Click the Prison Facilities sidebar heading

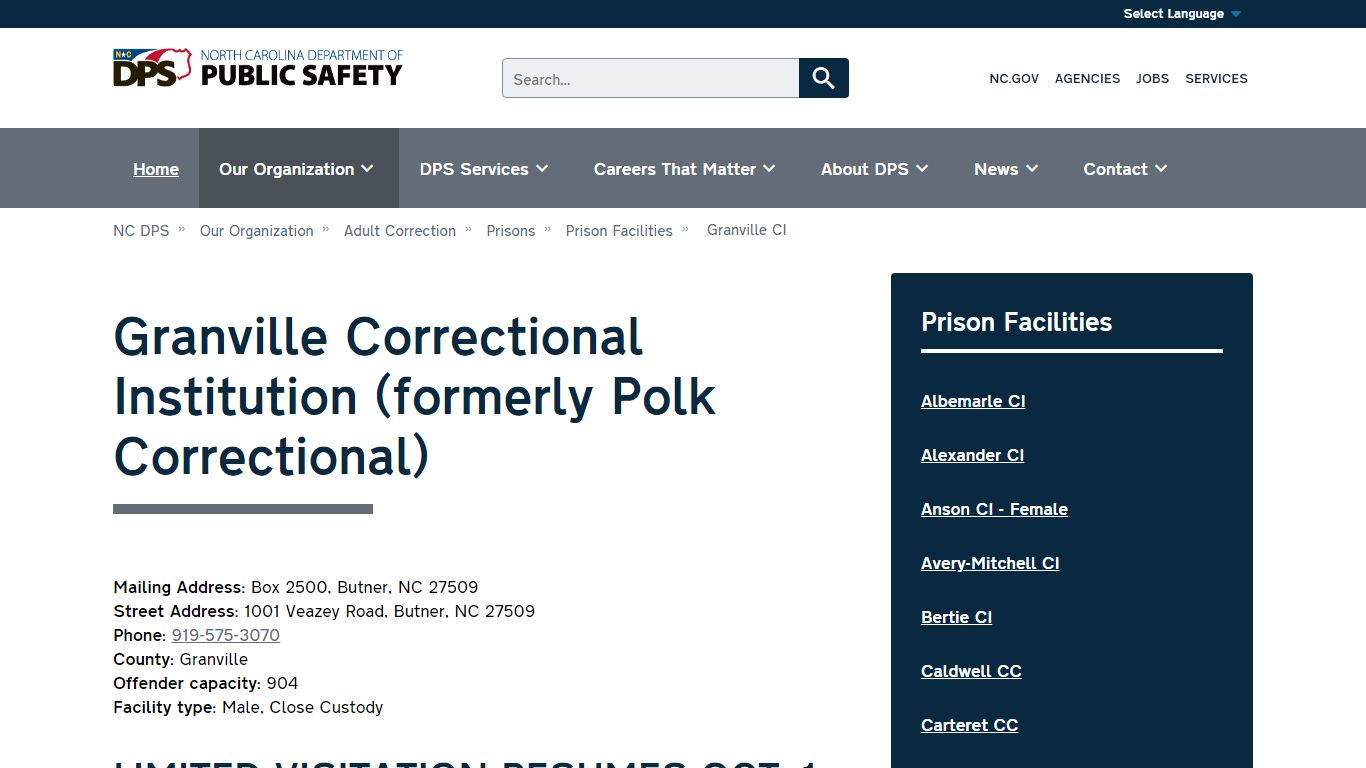pos(1016,322)
